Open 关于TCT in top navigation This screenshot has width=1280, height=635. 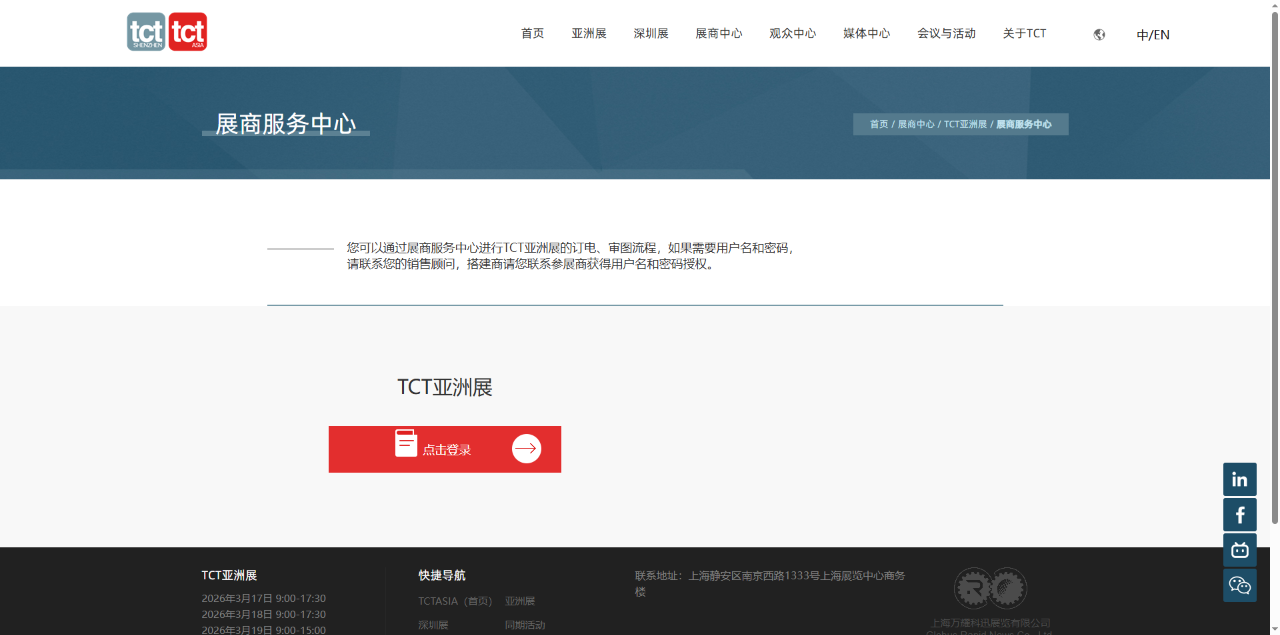pyautogui.click(x=1024, y=33)
